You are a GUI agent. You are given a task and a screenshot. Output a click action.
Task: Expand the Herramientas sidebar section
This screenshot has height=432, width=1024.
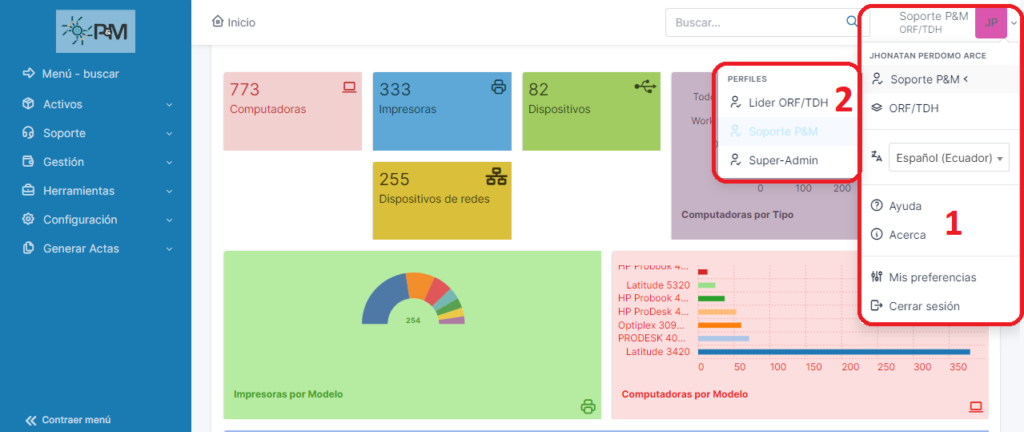click(x=97, y=191)
